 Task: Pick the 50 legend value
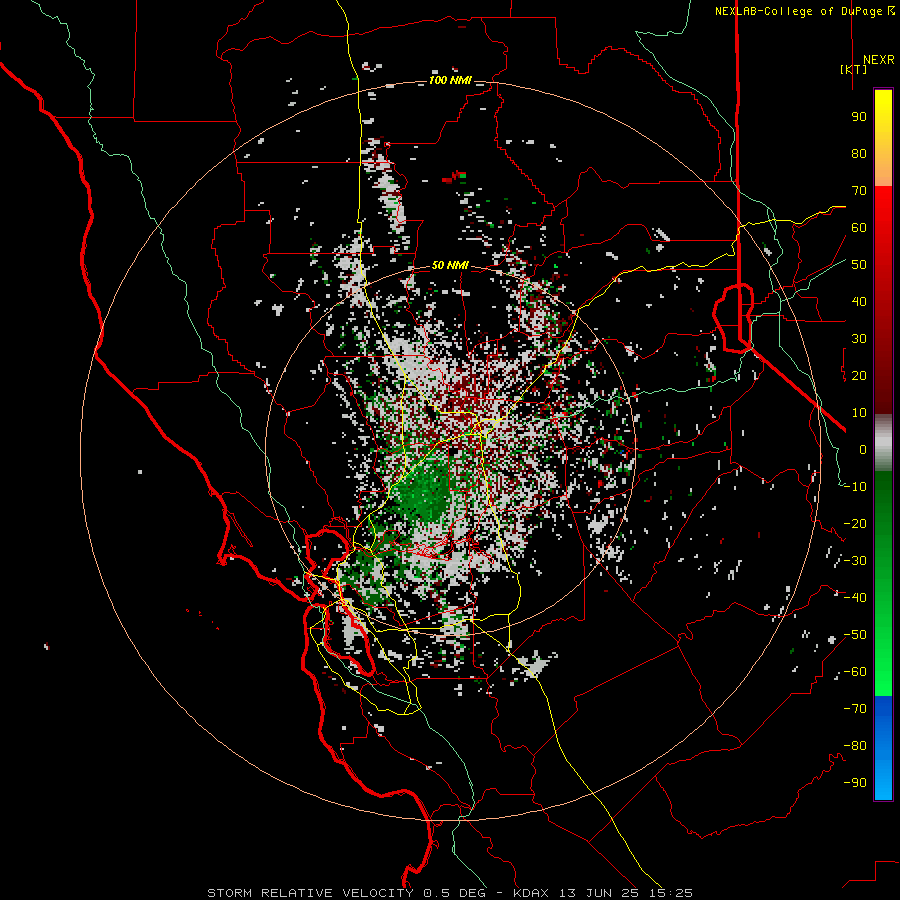click(x=859, y=265)
